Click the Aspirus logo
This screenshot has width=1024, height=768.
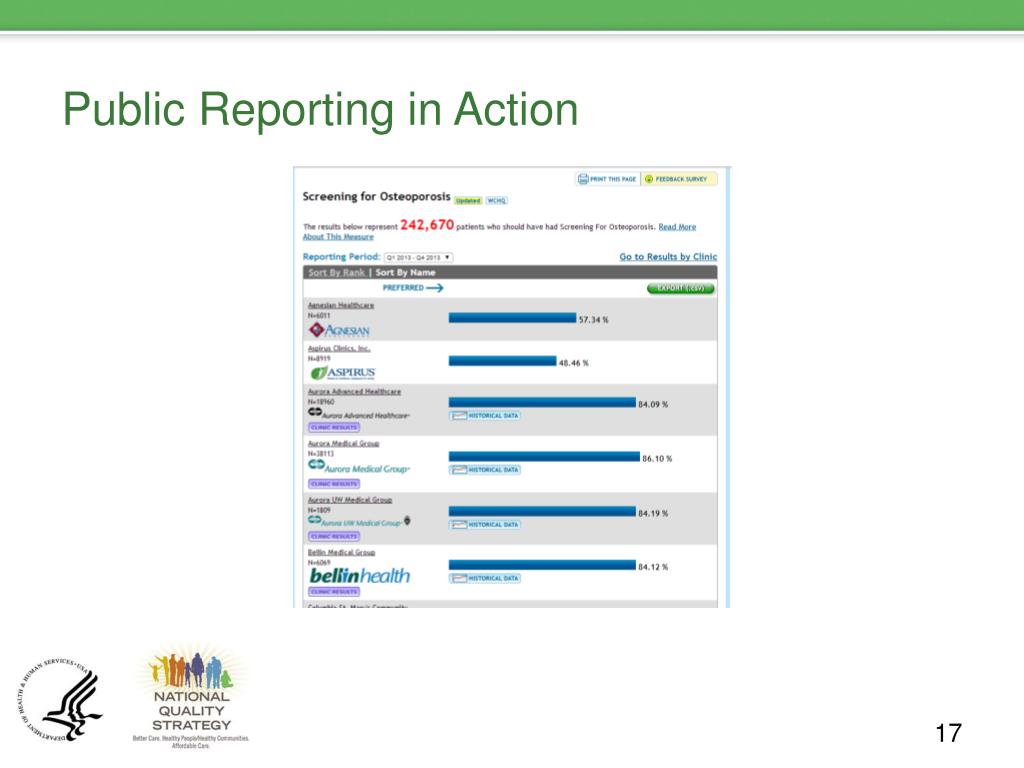coord(342,372)
